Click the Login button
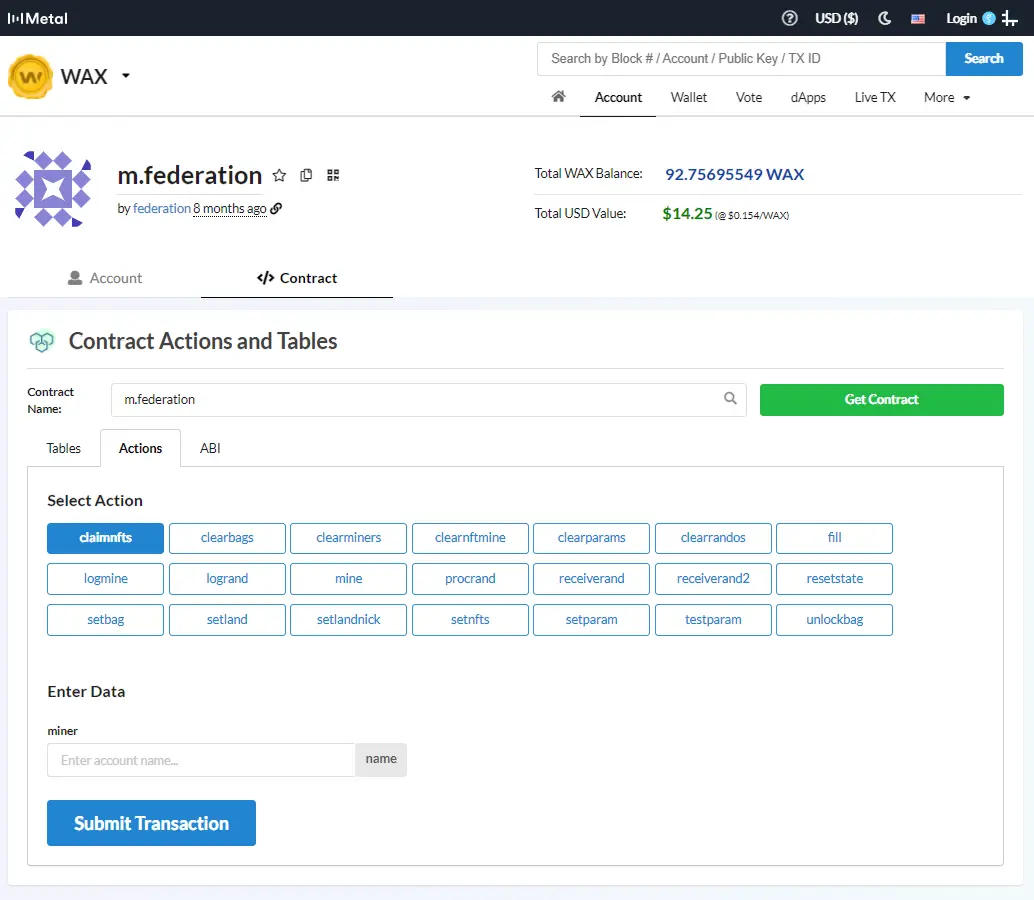Viewport: 1034px width, 900px height. point(961,18)
